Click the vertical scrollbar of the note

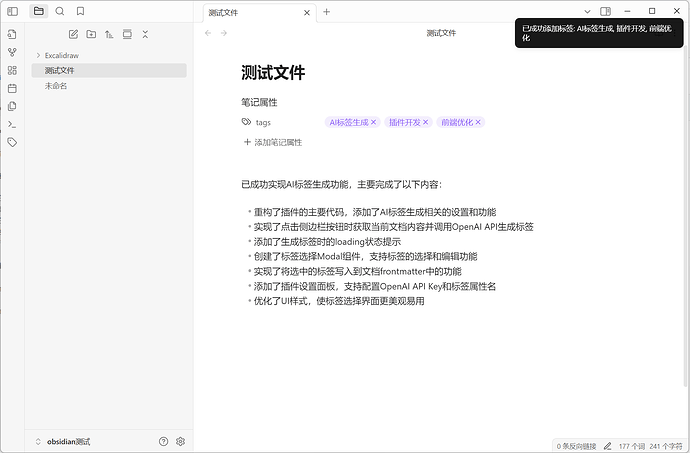(687, 216)
